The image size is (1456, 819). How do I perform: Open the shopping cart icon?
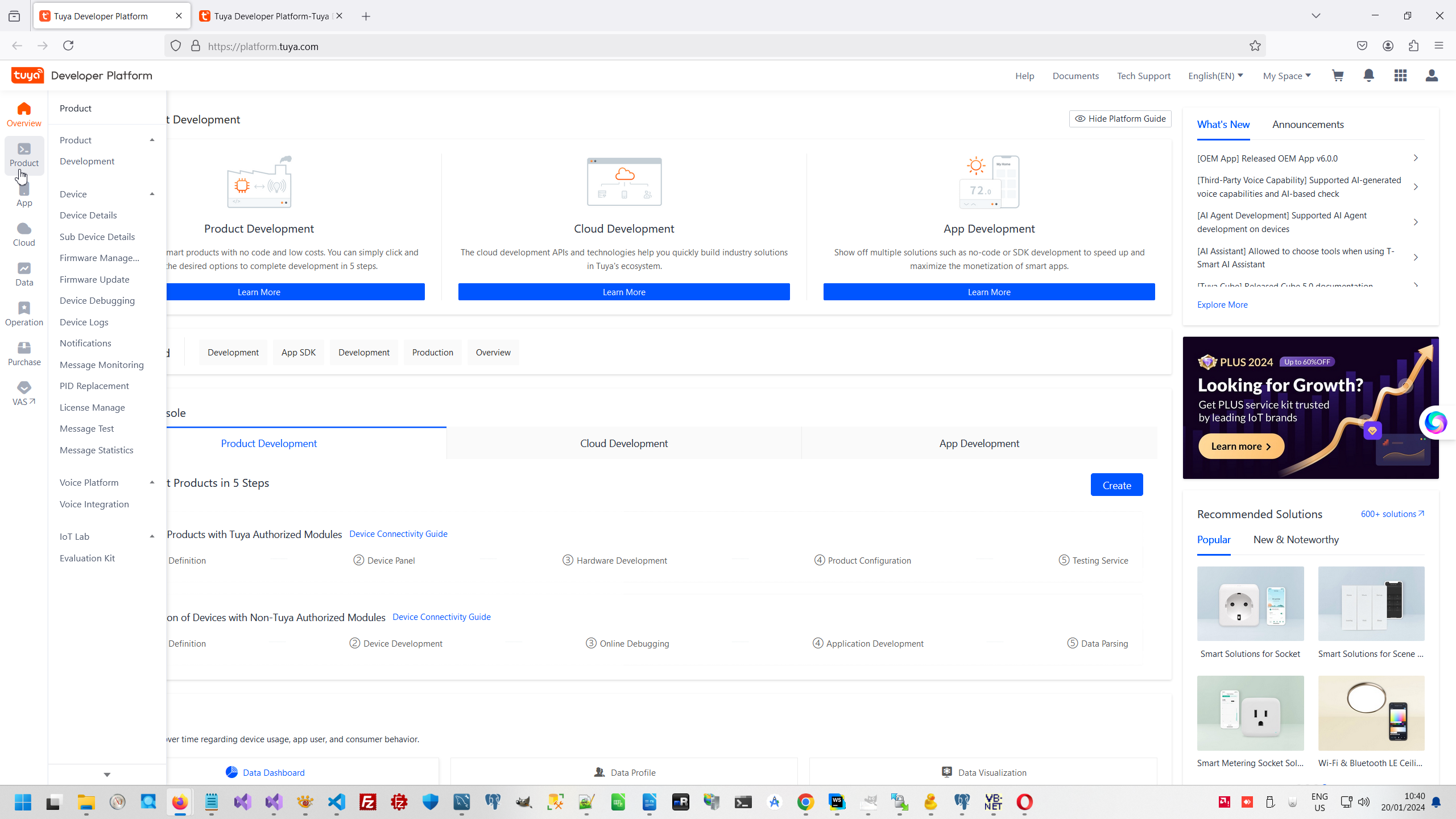[x=1338, y=76]
